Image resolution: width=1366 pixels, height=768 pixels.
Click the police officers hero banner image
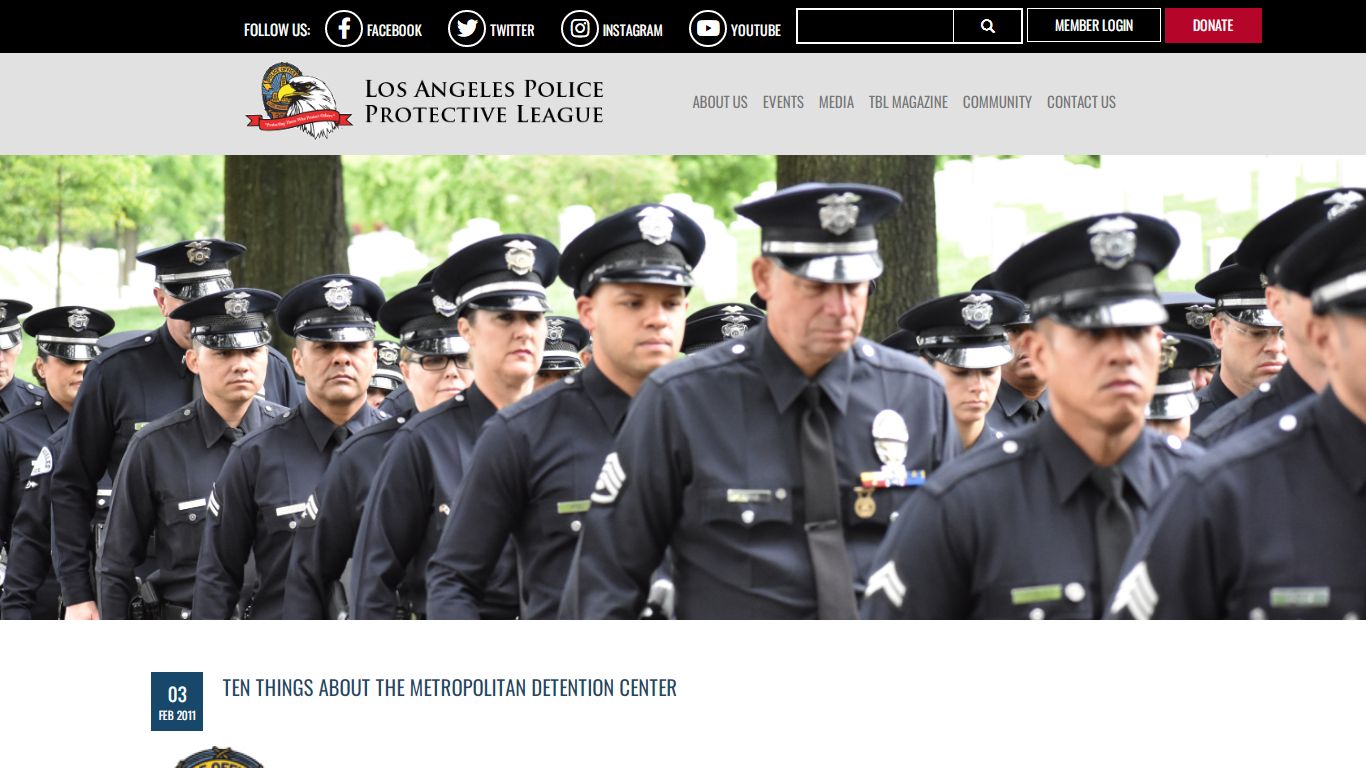683,387
